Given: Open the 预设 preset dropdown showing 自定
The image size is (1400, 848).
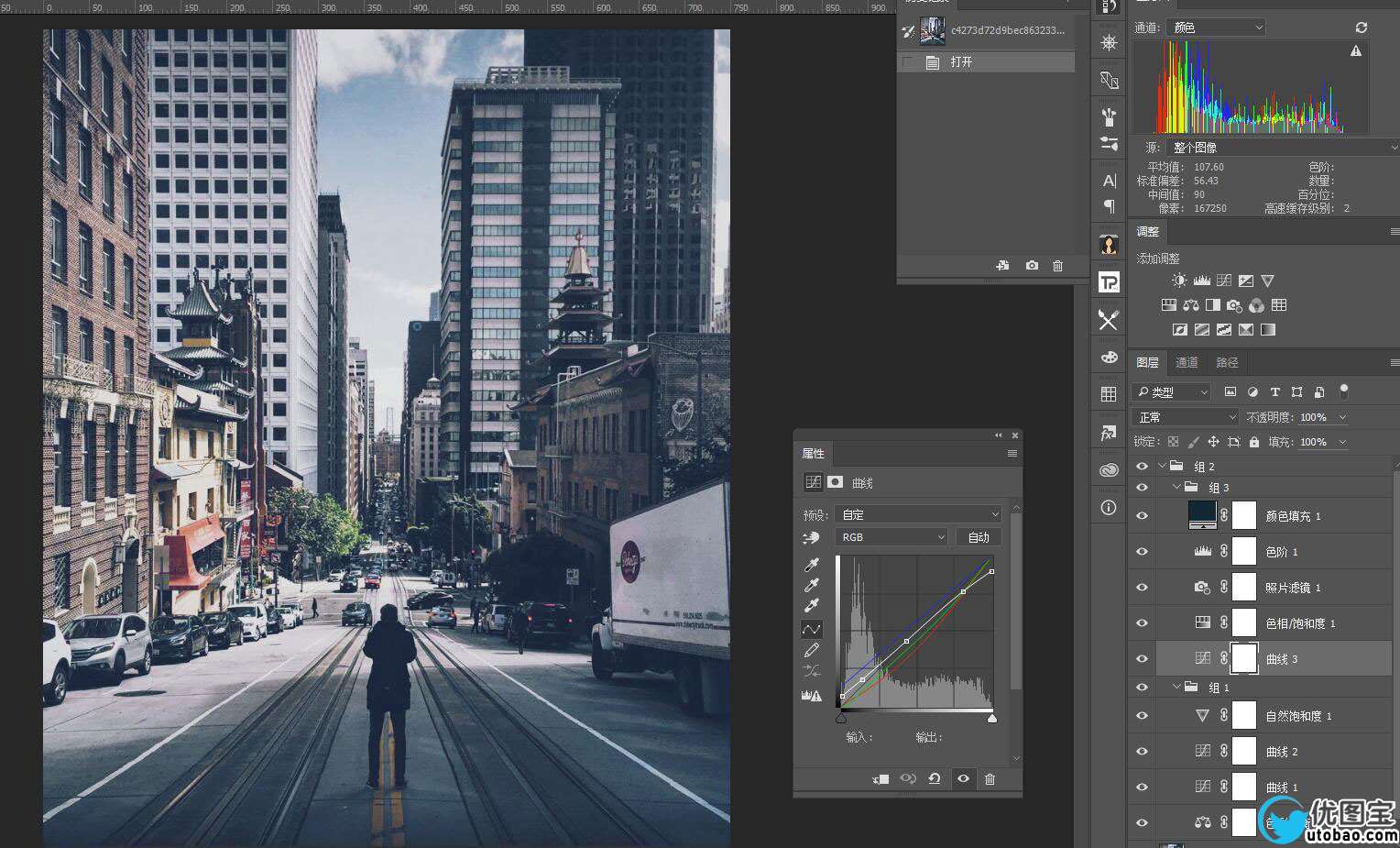Looking at the screenshot, I should pyautogui.click(x=918, y=514).
